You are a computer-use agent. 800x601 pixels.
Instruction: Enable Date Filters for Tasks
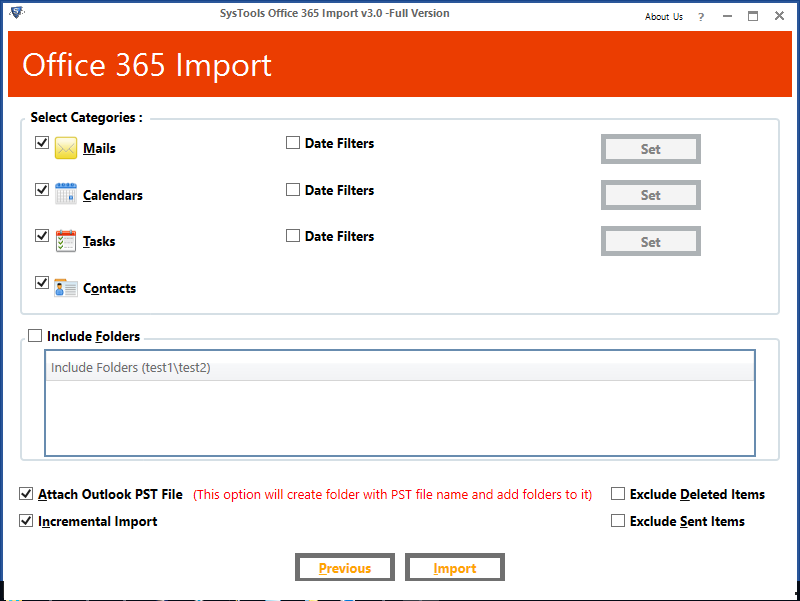pyautogui.click(x=293, y=235)
